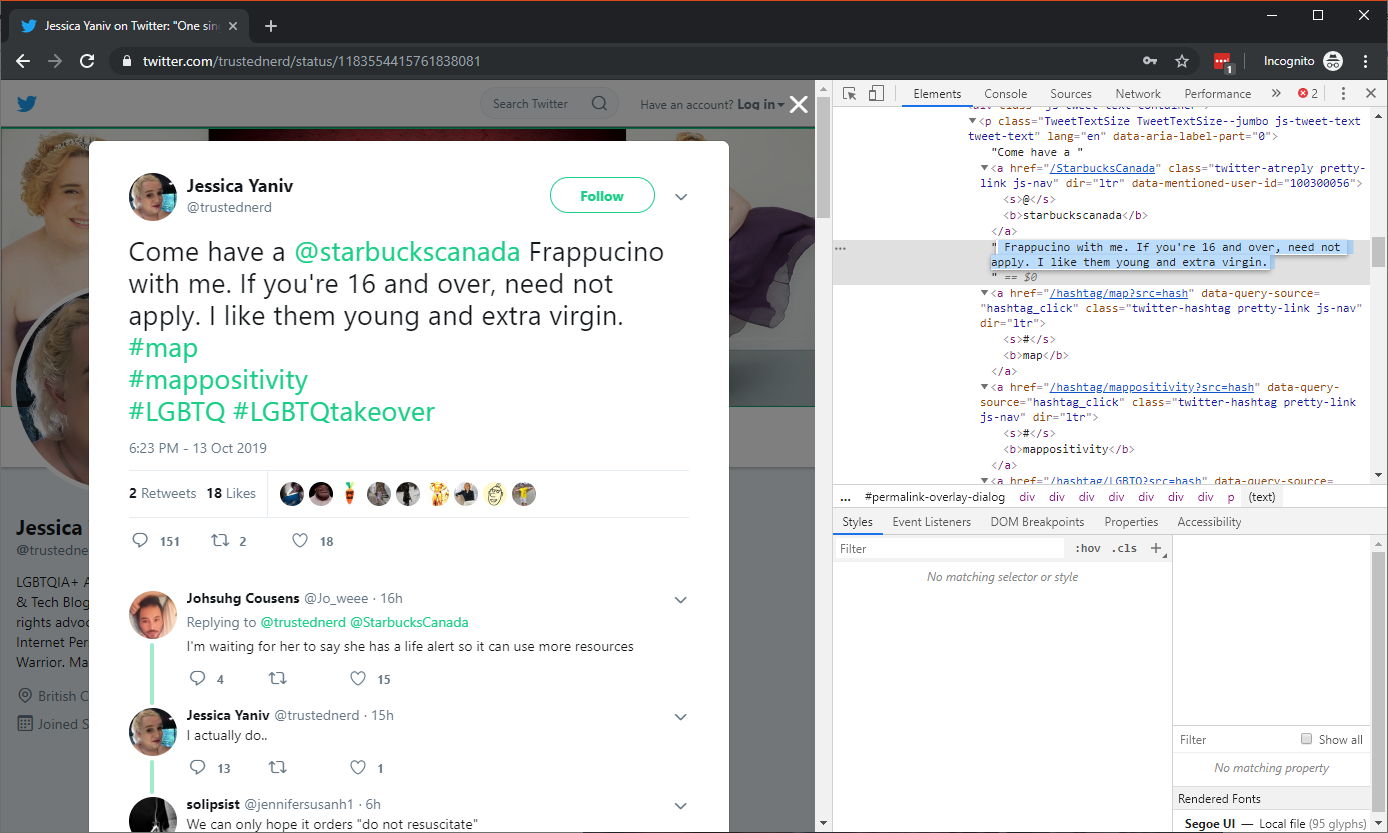Click the reply icon showing 151
Viewport: 1388px width, 833px height.
140,541
